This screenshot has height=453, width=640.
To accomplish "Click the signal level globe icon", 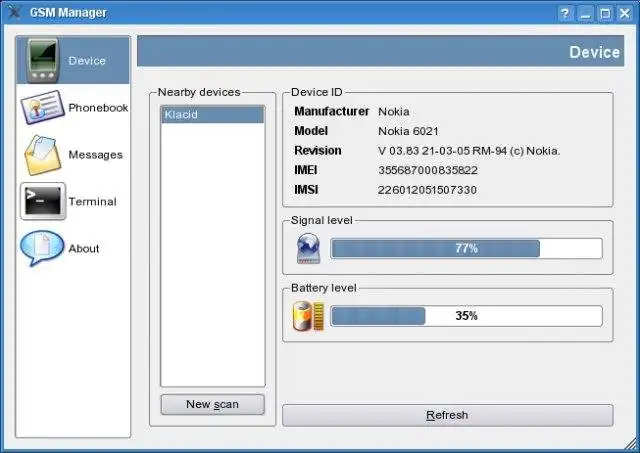I will [x=308, y=248].
